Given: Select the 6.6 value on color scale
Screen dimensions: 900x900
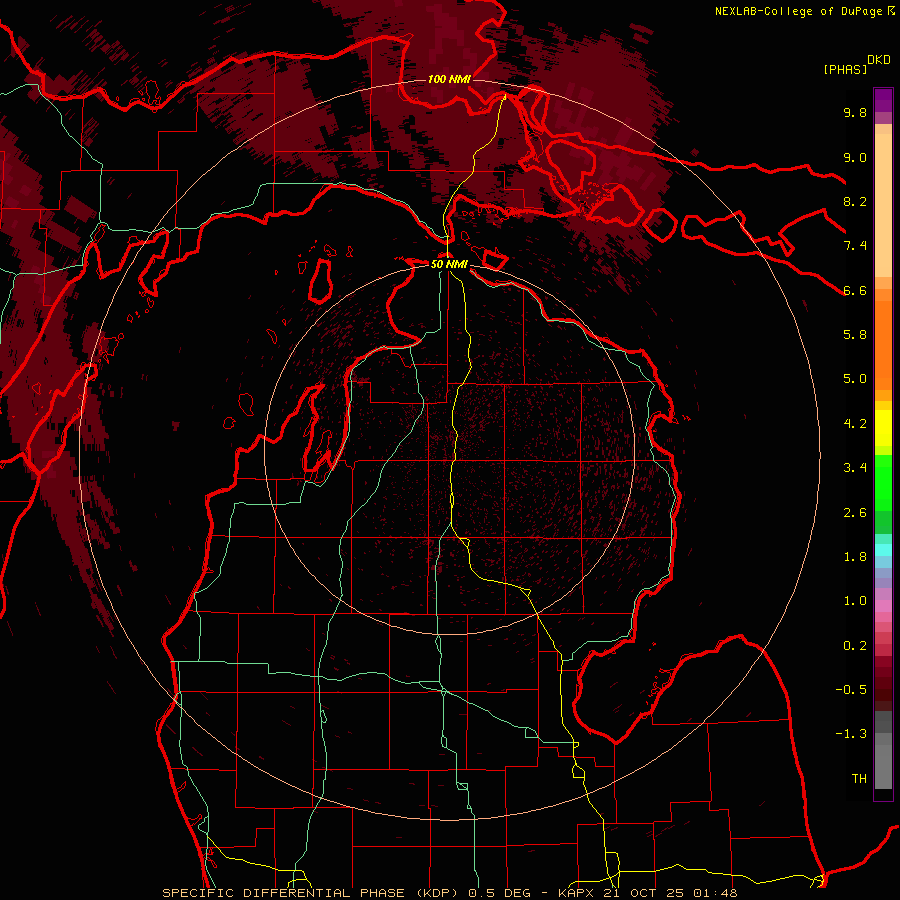Looking at the screenshot, I should click(855, 290).
